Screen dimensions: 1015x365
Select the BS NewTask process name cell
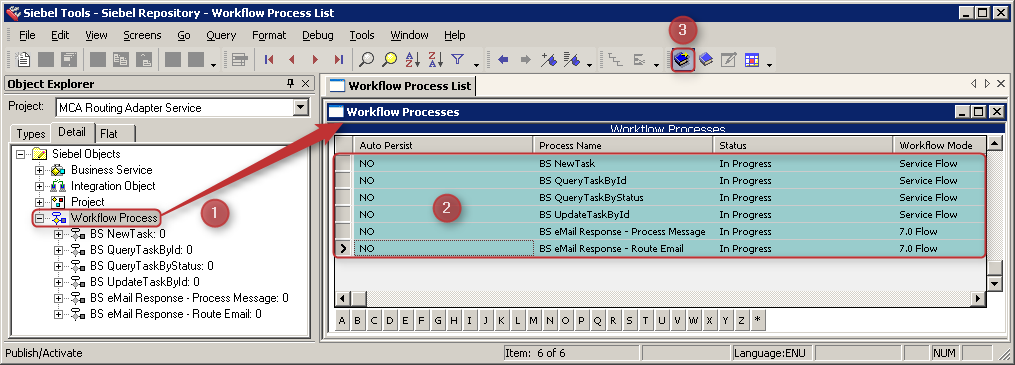coord(623,164)
